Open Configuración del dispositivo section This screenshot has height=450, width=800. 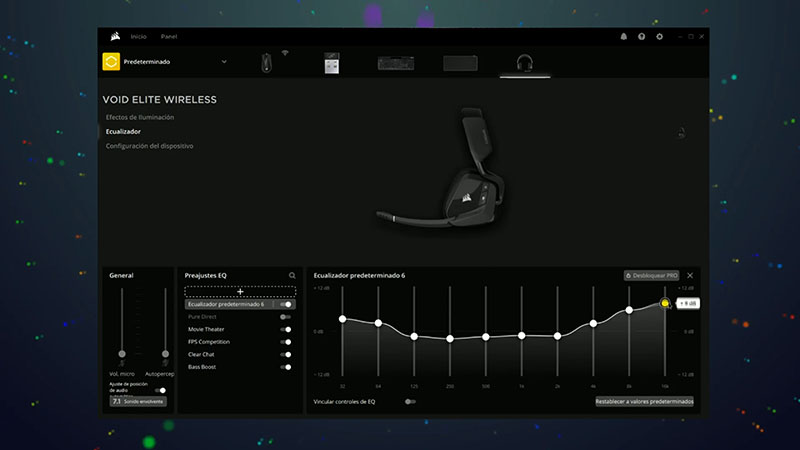(x=149, y=146)
